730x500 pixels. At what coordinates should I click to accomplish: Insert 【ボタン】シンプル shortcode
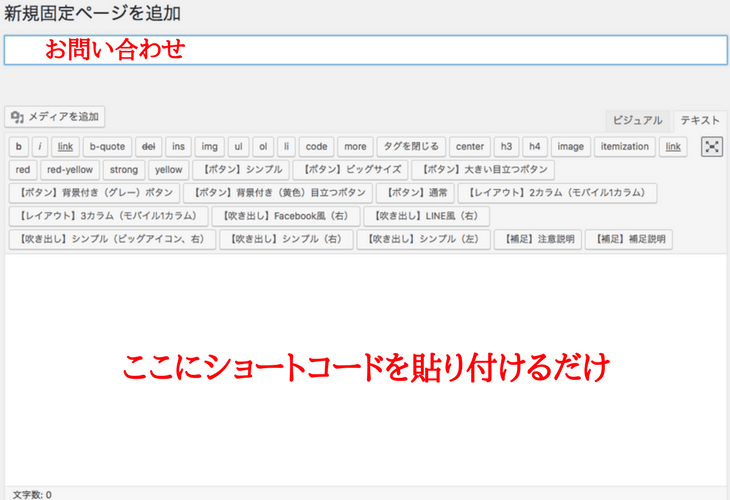tap(241, 170)
